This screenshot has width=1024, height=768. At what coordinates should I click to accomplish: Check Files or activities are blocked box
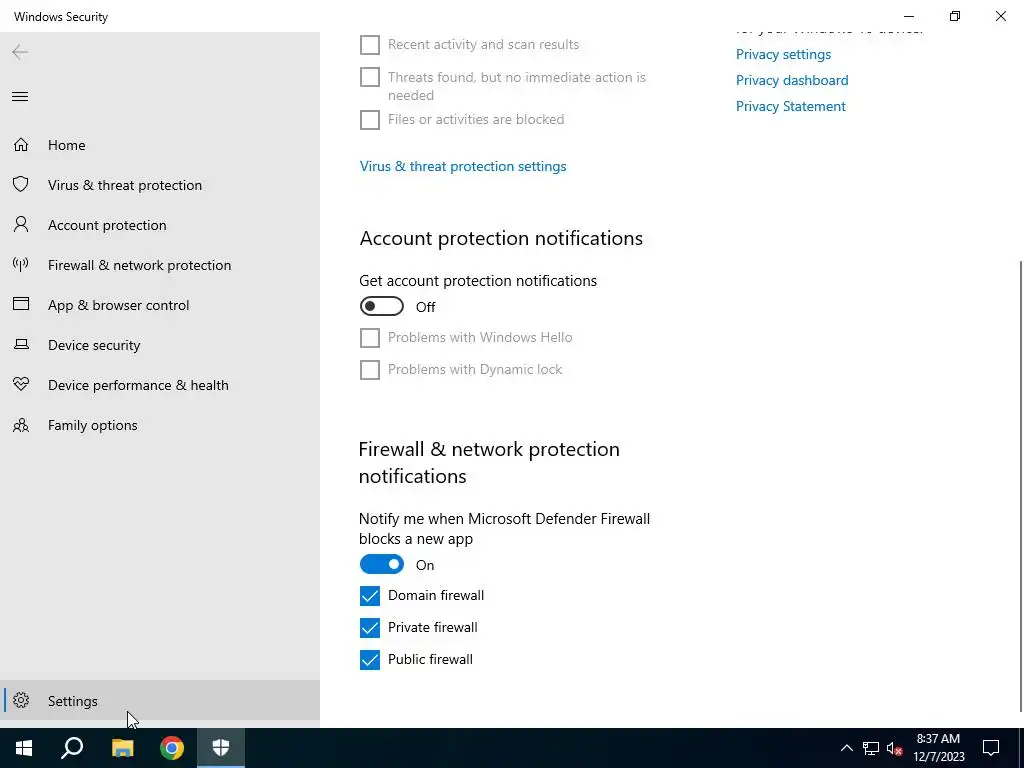tap(370, 120)
